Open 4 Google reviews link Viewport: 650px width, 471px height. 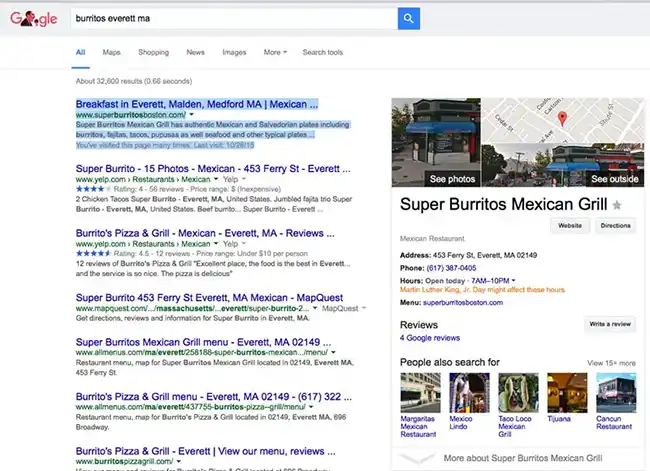[430, 338]
